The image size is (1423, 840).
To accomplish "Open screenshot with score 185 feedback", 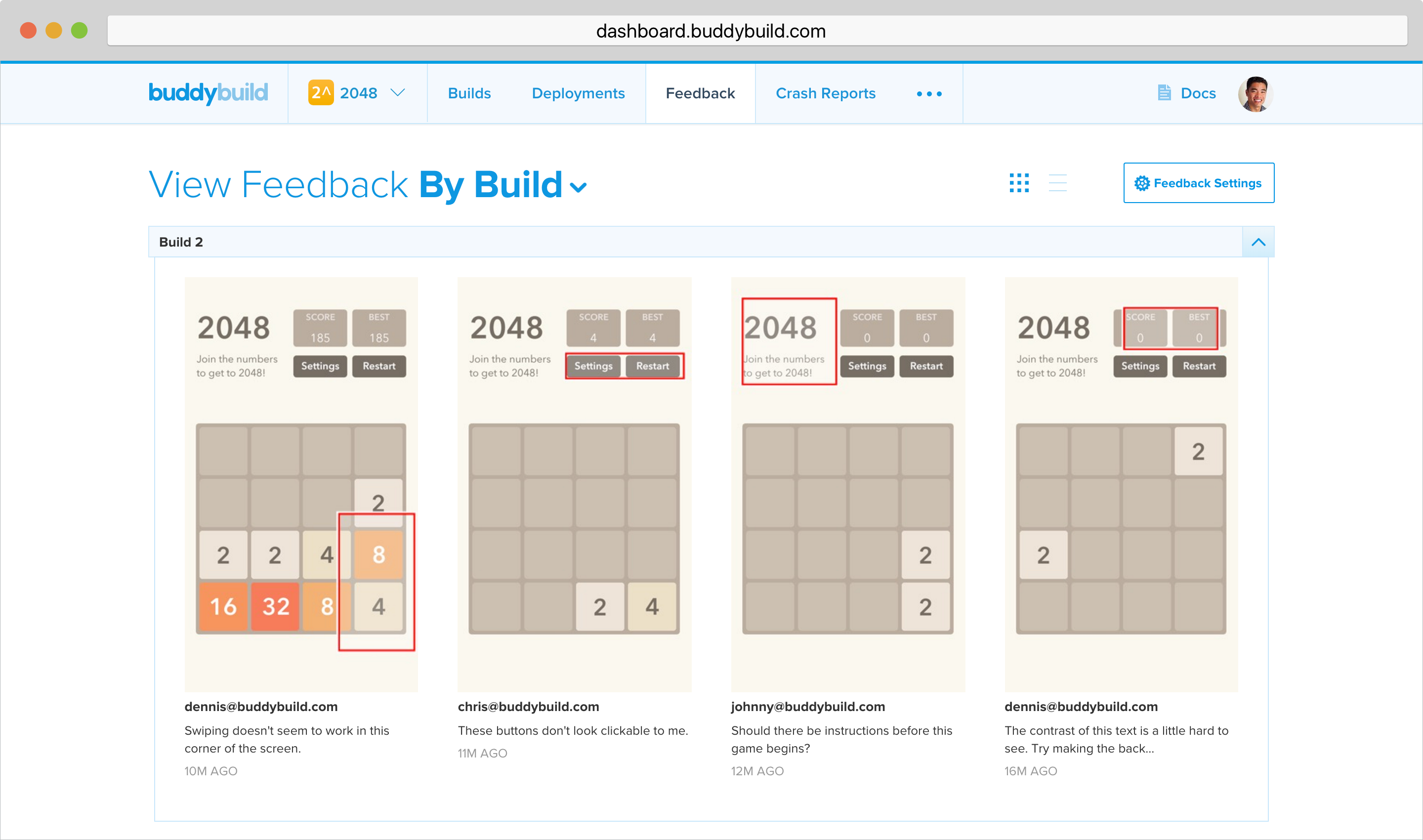I will pyautogui.click(x=301, y=484).
